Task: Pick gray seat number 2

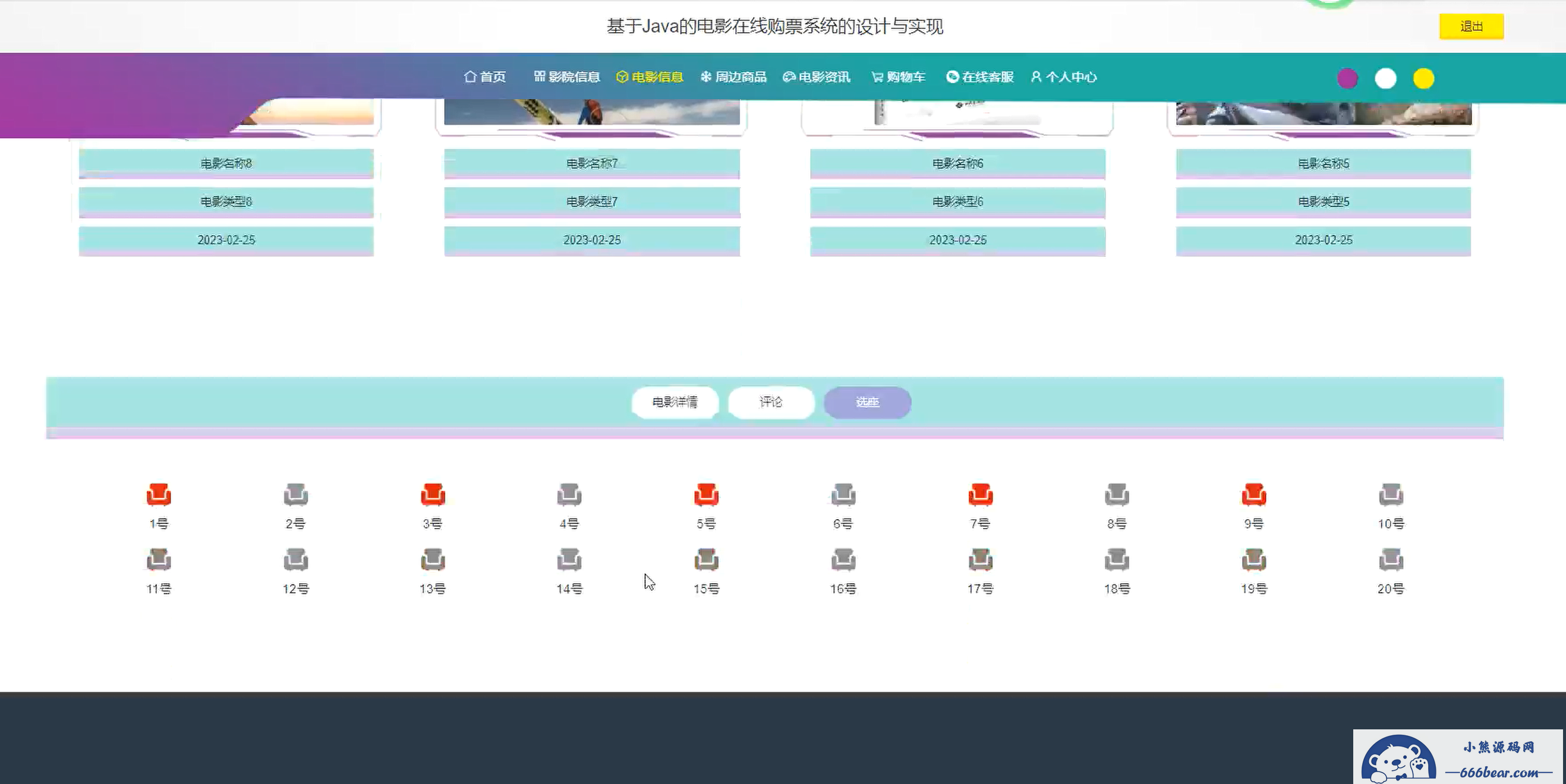Action: click(x=295, y=495)
